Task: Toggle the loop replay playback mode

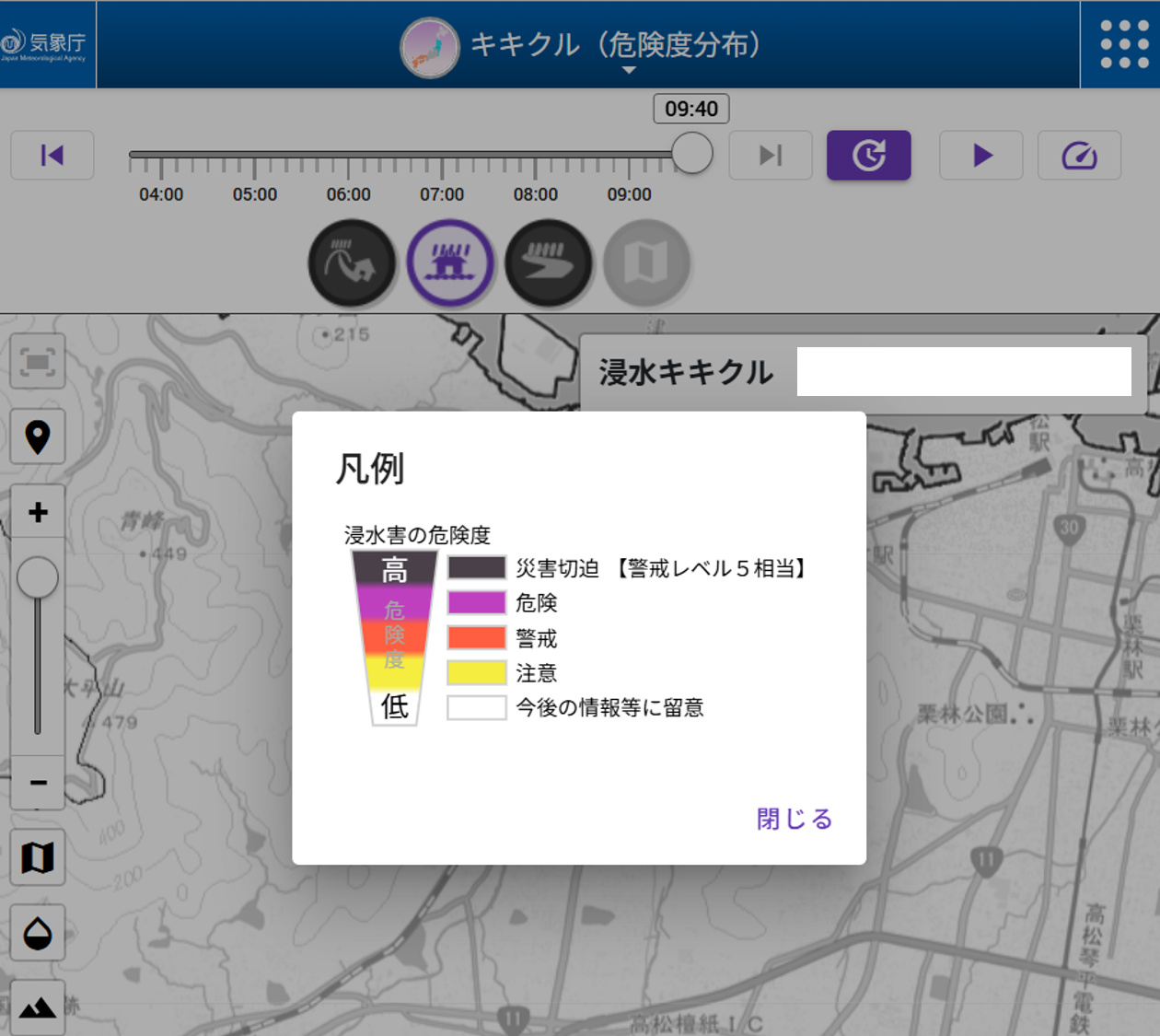Action: 868,155
